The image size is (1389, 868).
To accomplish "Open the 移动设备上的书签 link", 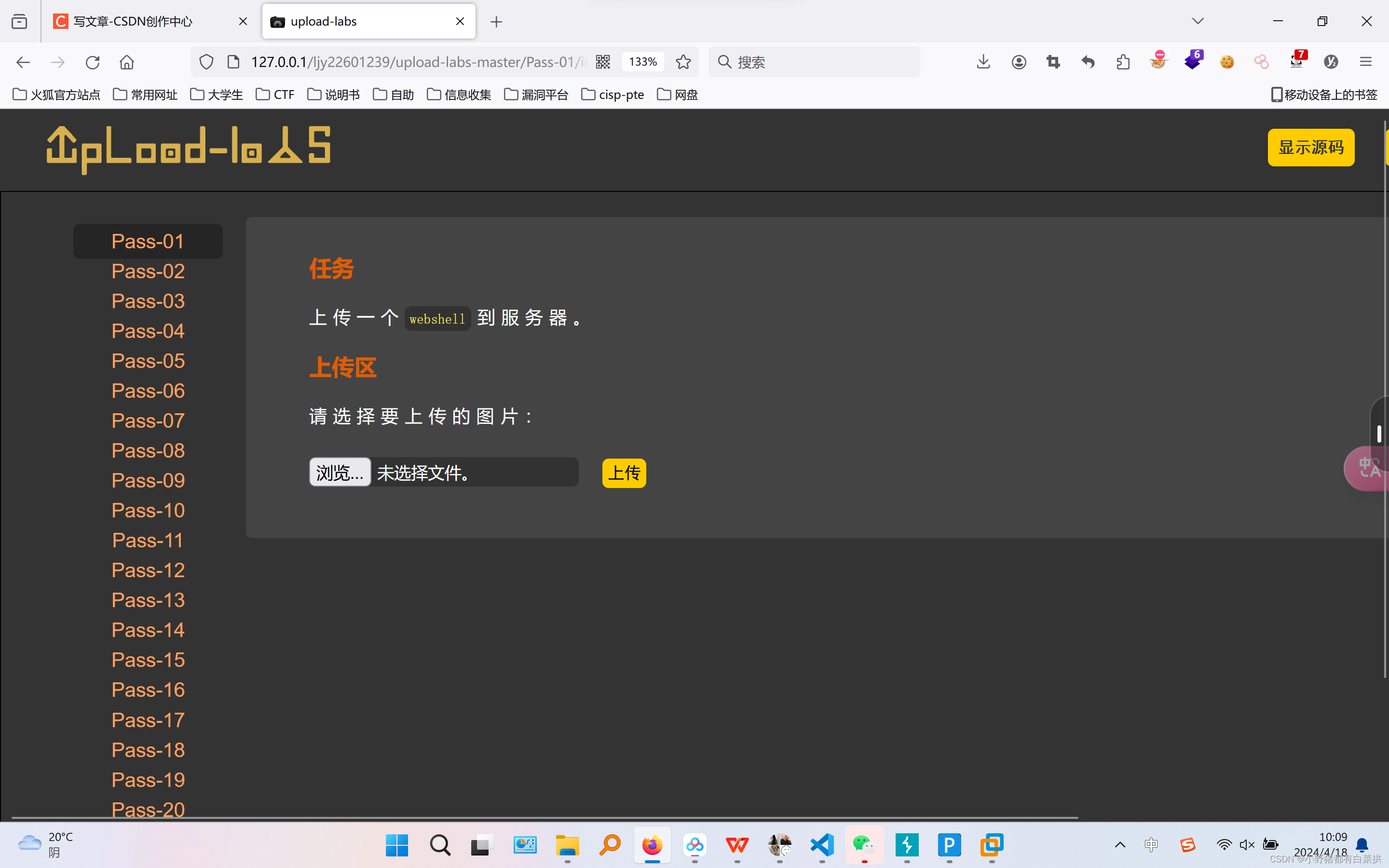I will coord(1325,95).
